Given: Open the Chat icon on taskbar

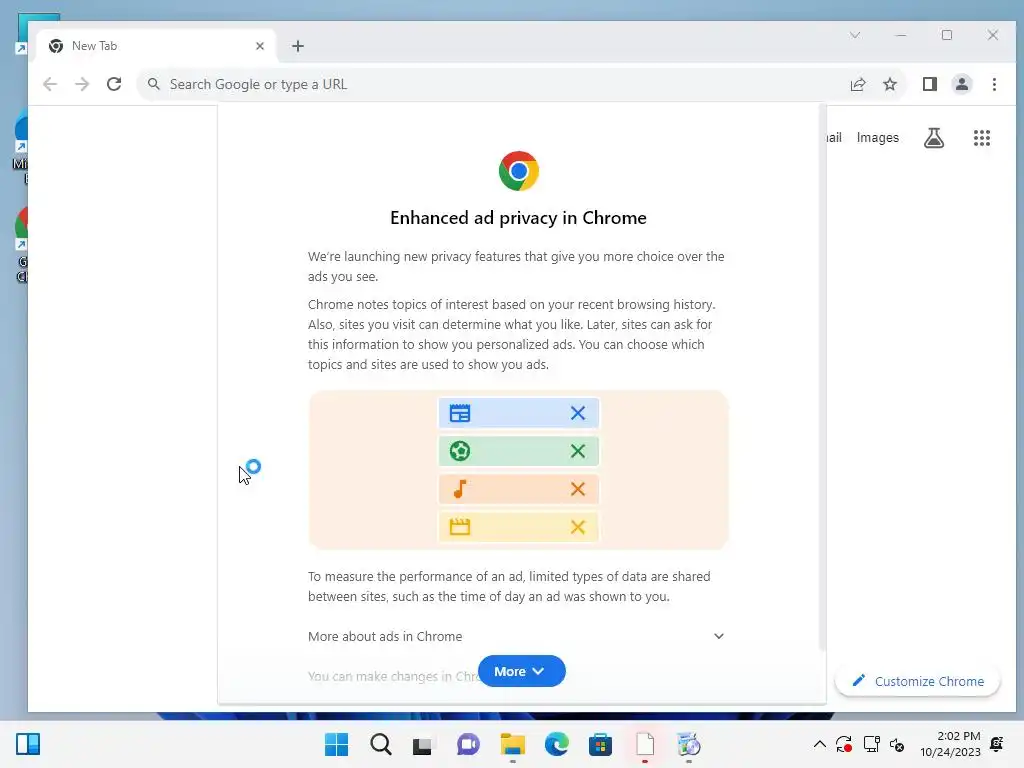Looking at the screenshot, I should pos(468,744).
